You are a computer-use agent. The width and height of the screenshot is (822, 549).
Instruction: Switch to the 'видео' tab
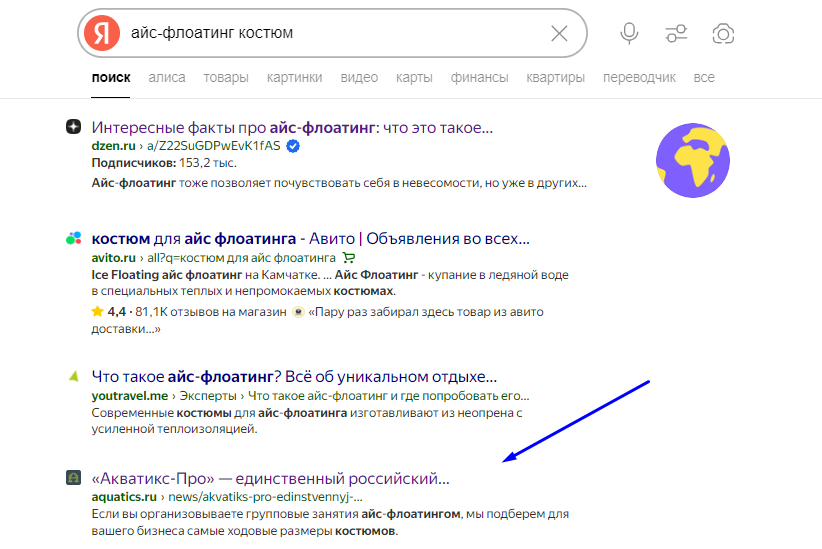359,78
